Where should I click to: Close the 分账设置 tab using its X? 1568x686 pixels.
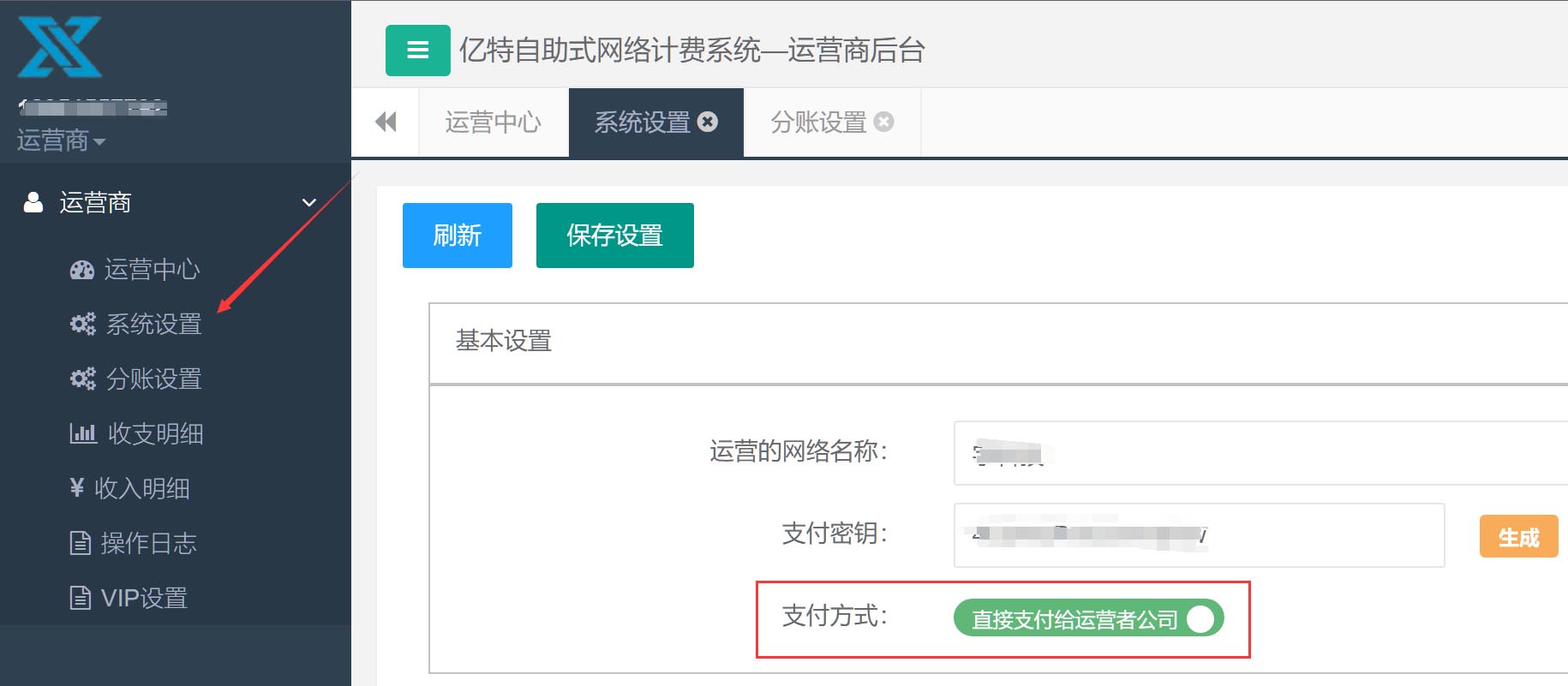[884, 122]
